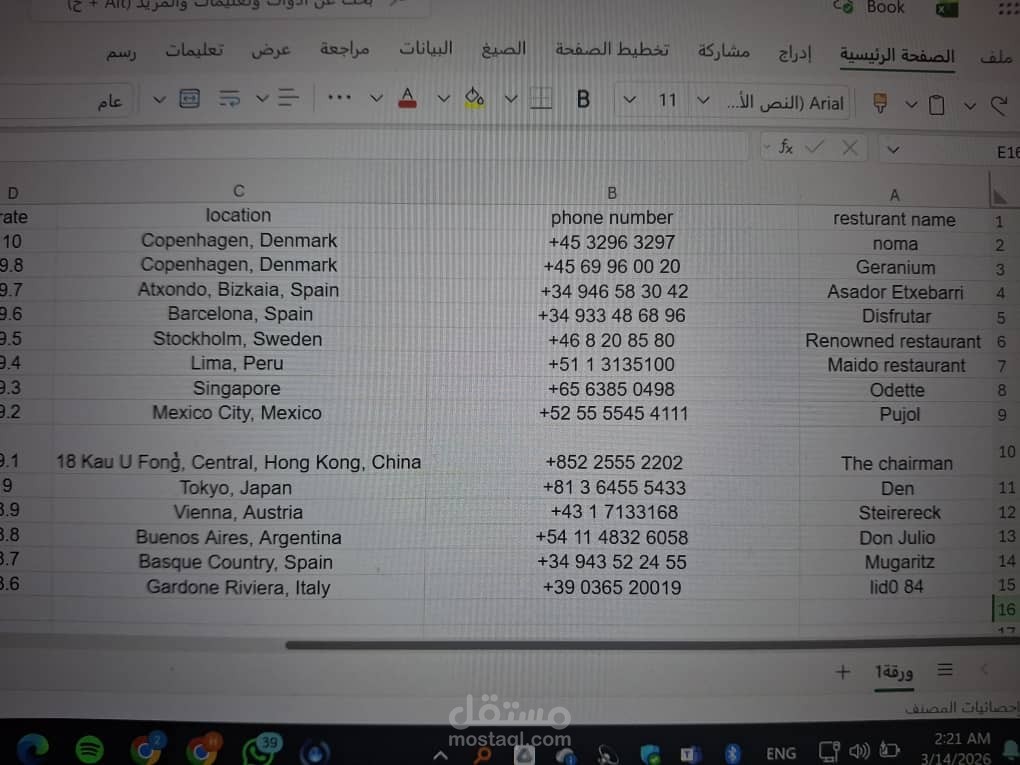
Task: Click the horizontal scrollbar
Action: click(x=652, y=645)
